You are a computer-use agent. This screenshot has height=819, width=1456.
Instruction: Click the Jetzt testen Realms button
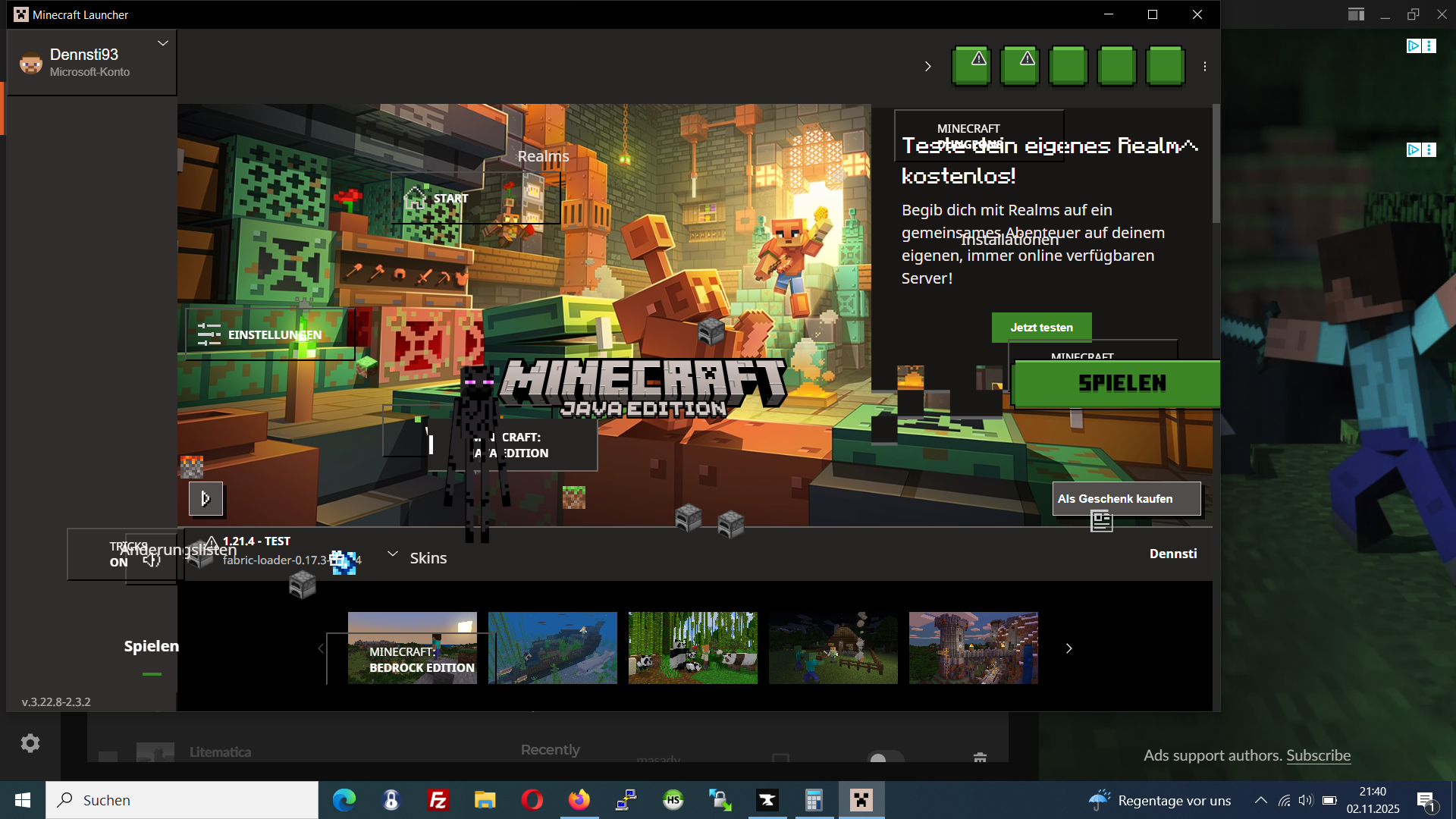pos(1041,328)
